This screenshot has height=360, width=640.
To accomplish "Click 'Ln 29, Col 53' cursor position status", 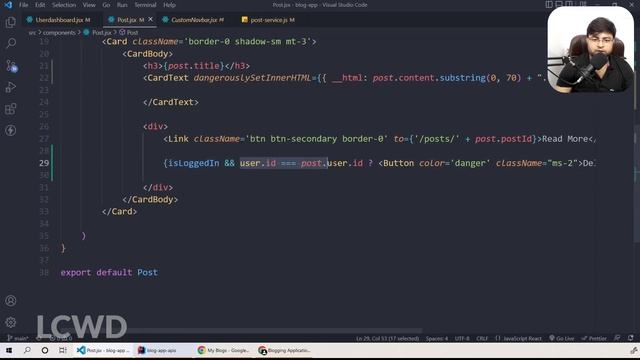I will (x=387, y=338).
